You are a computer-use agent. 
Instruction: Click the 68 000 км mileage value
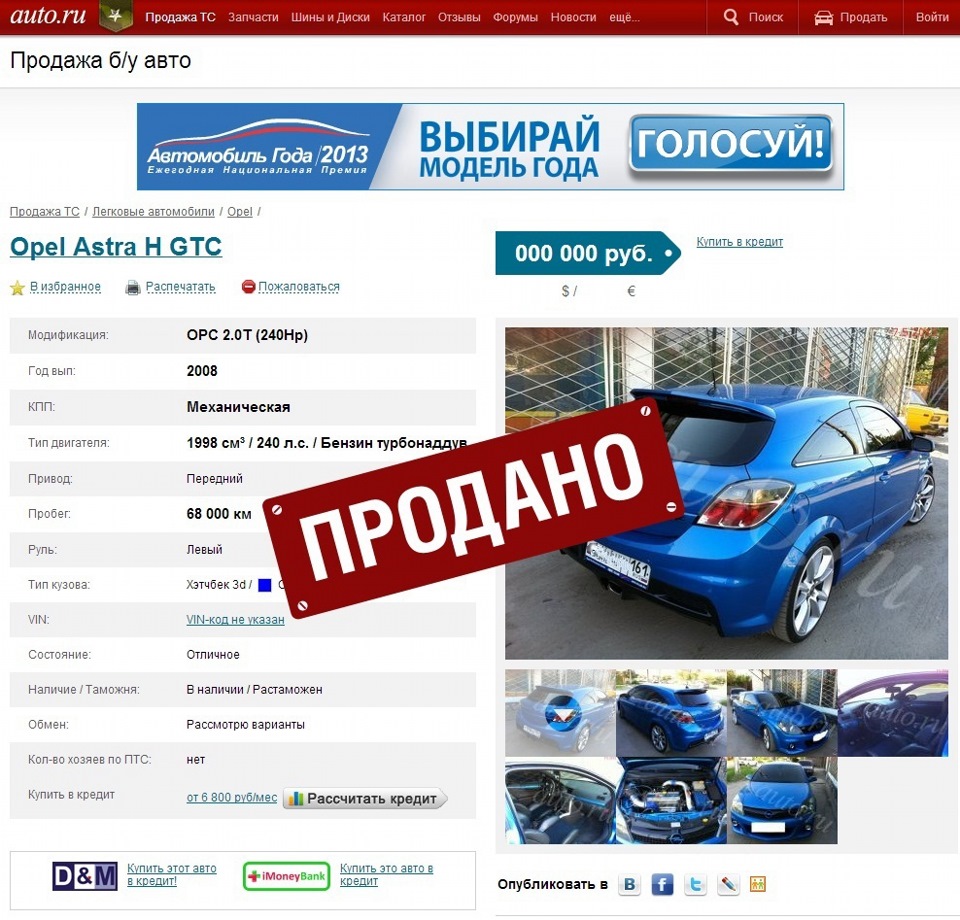tap(219, 514)
